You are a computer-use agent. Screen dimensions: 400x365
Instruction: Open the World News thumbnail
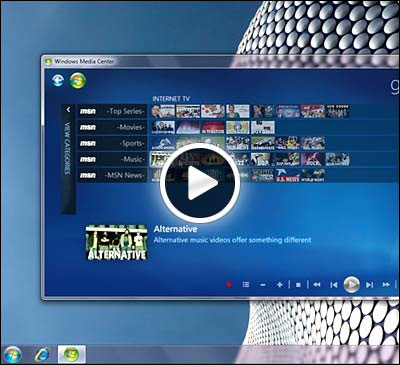[x=313, y=175]
